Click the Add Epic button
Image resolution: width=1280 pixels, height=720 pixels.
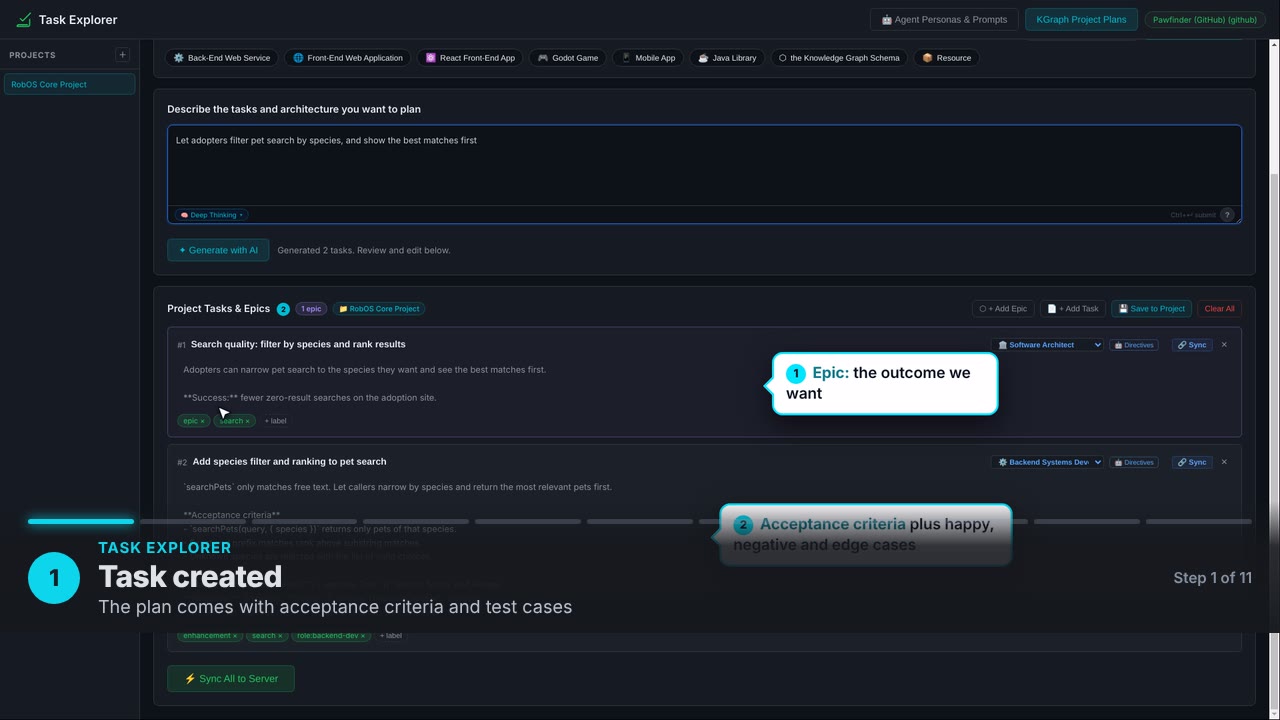(1003, 309)
